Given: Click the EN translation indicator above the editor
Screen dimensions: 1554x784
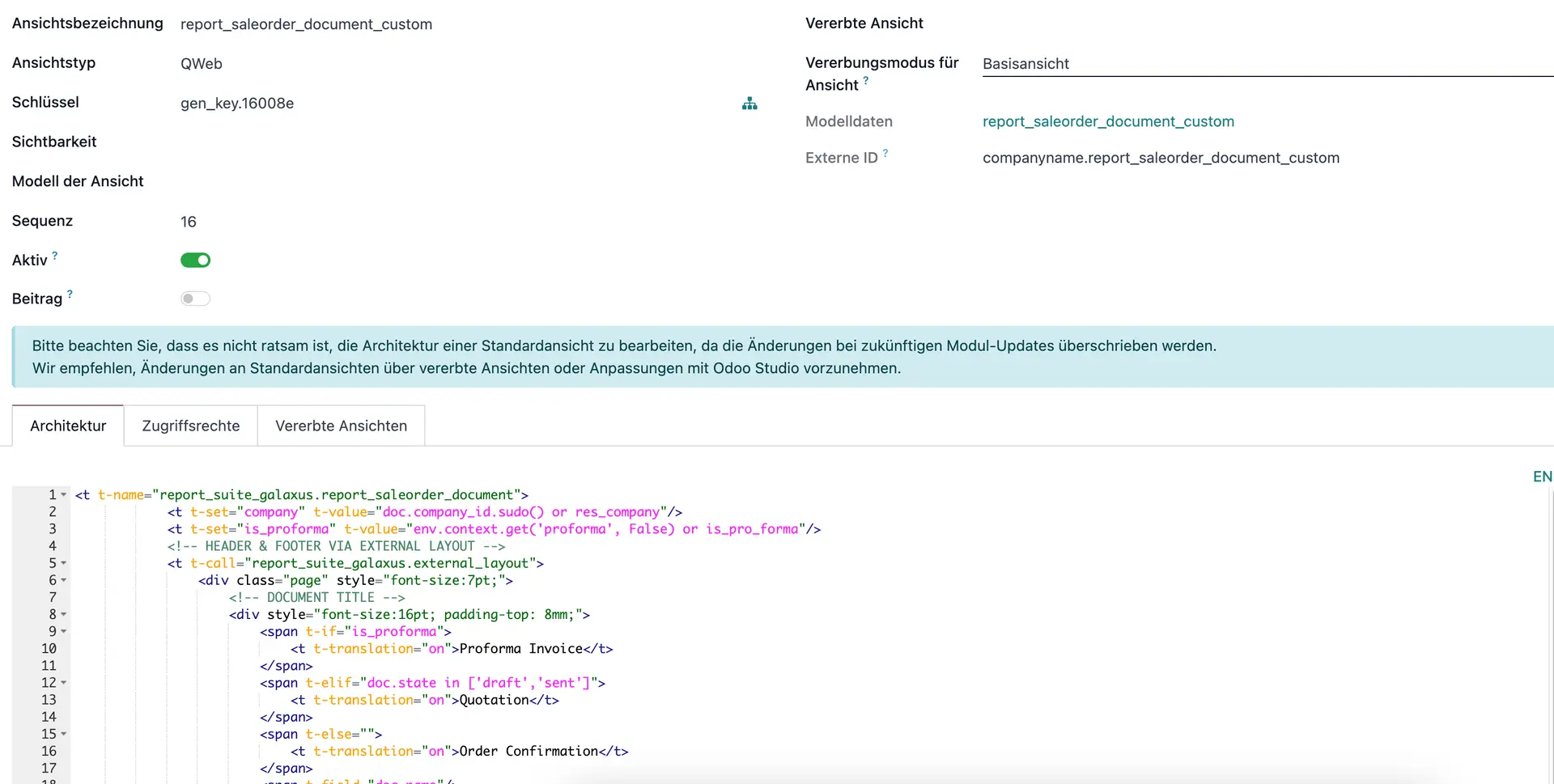Looking at the screenshot, I should (1543, 477).
